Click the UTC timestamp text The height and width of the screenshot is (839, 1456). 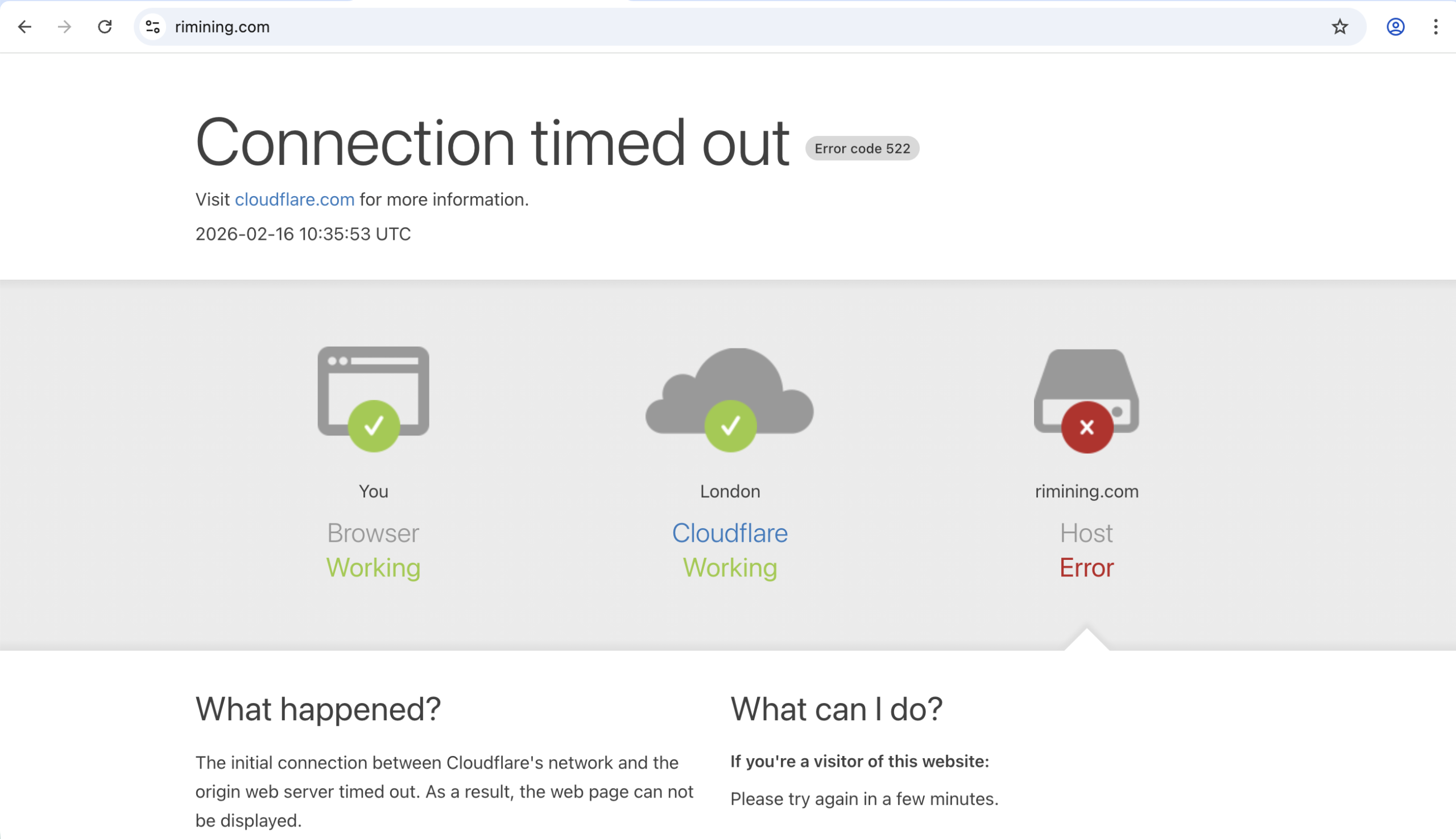[x=303, y=234]
